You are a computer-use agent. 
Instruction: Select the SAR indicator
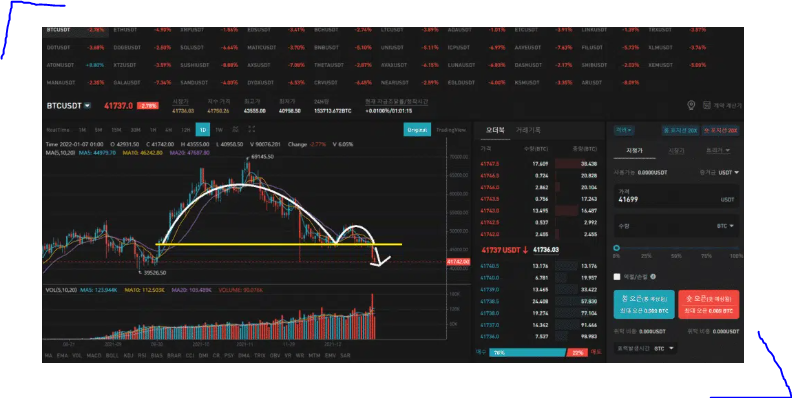coord(345,356)
